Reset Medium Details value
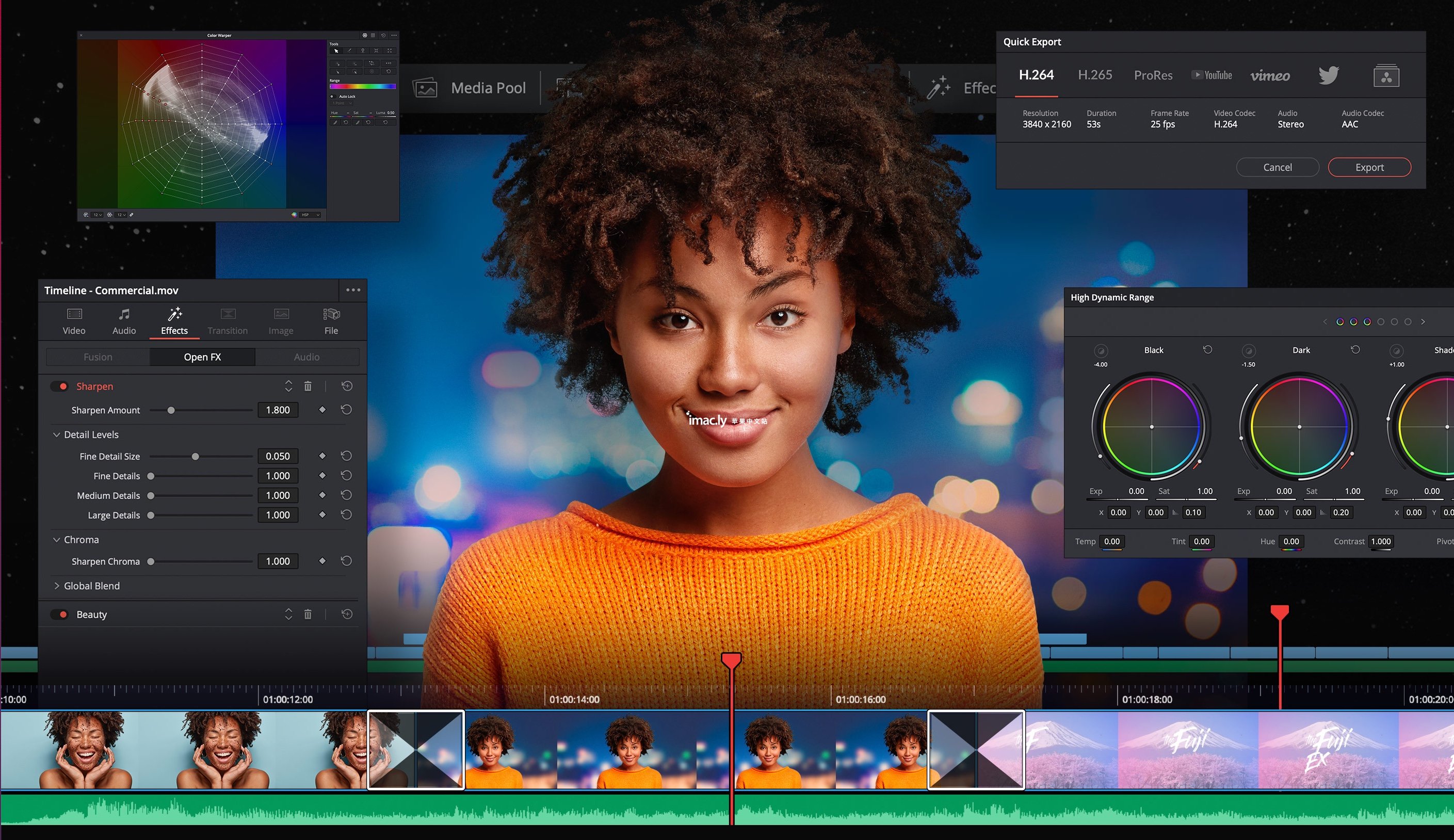This screenshot has width=1454, height=840. [346, 495]
